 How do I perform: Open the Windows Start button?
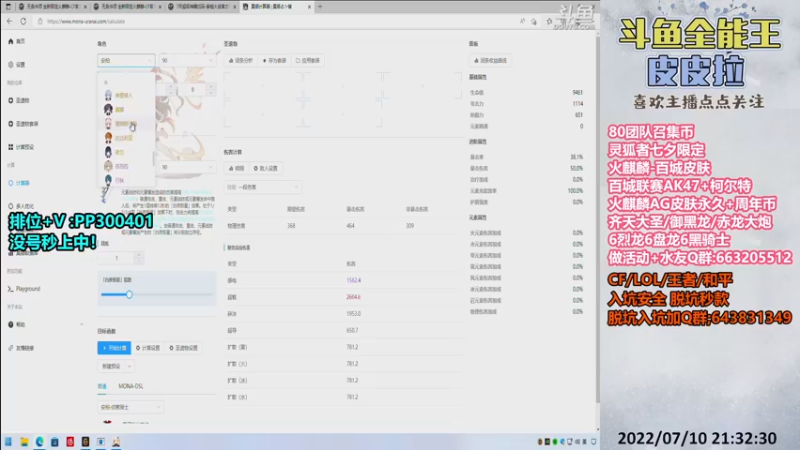pos(8,442)
